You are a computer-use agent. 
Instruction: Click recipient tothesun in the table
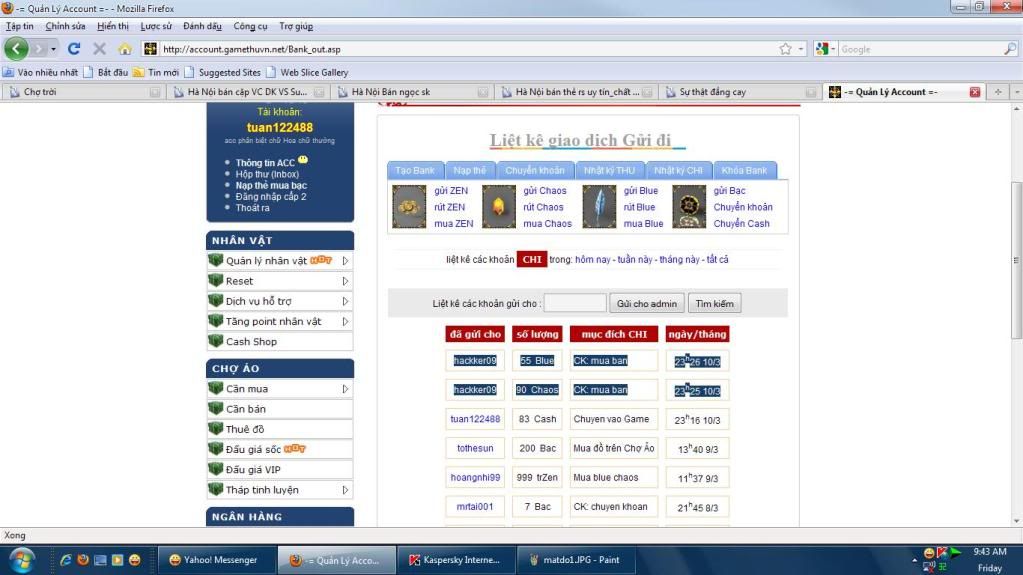475,448
